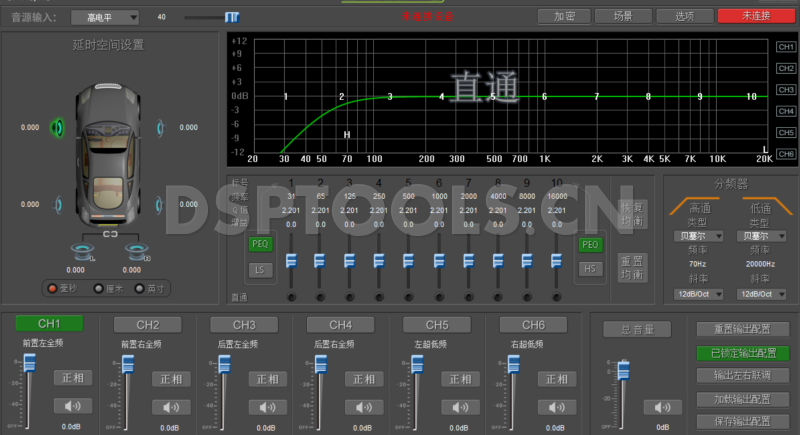This screenshot has width=800, height=435.
Task: Select the front-right speaker icon beside the car
Action: [158, 128]
